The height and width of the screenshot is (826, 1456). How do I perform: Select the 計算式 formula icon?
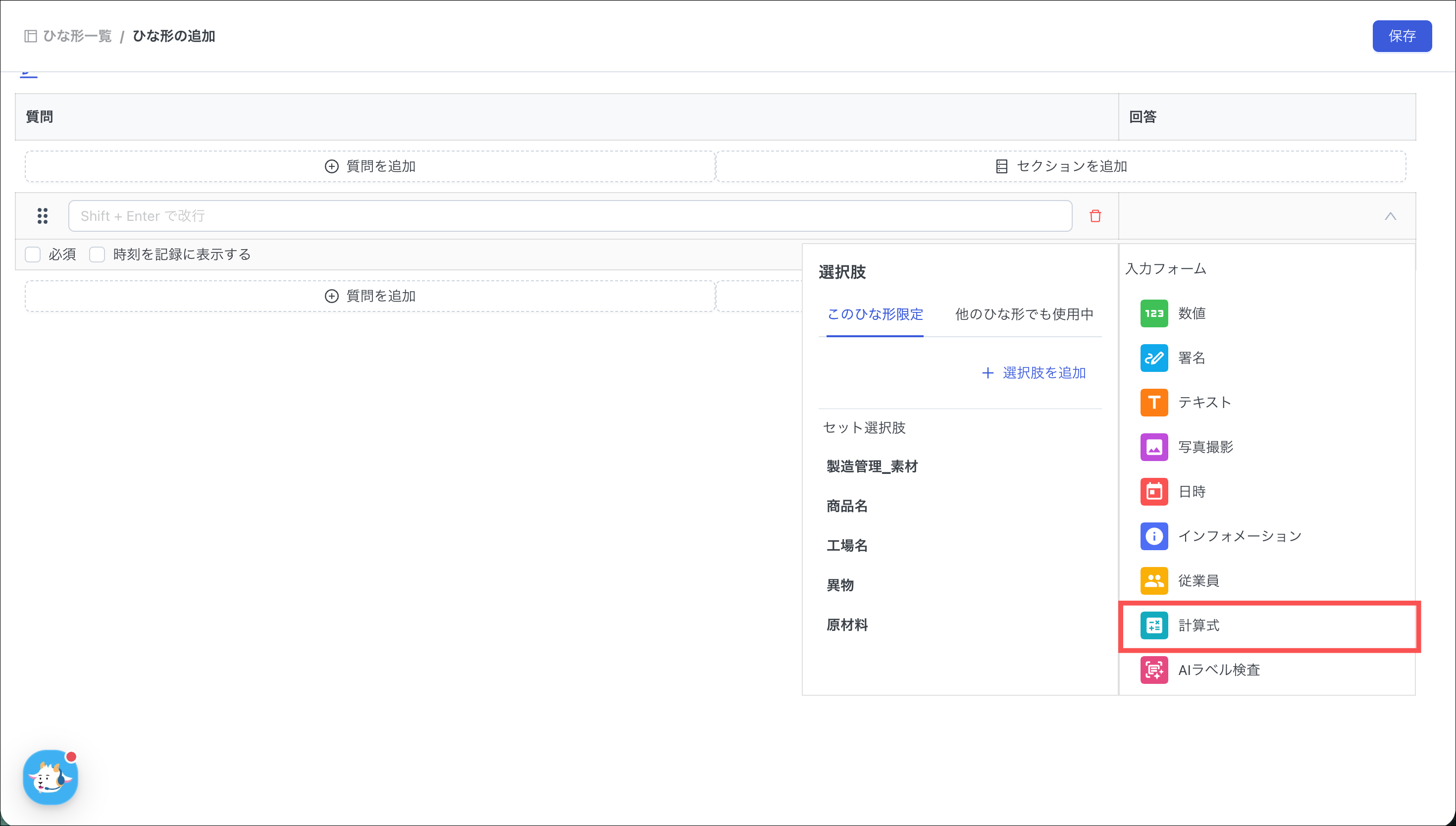tap(1154, 625)
